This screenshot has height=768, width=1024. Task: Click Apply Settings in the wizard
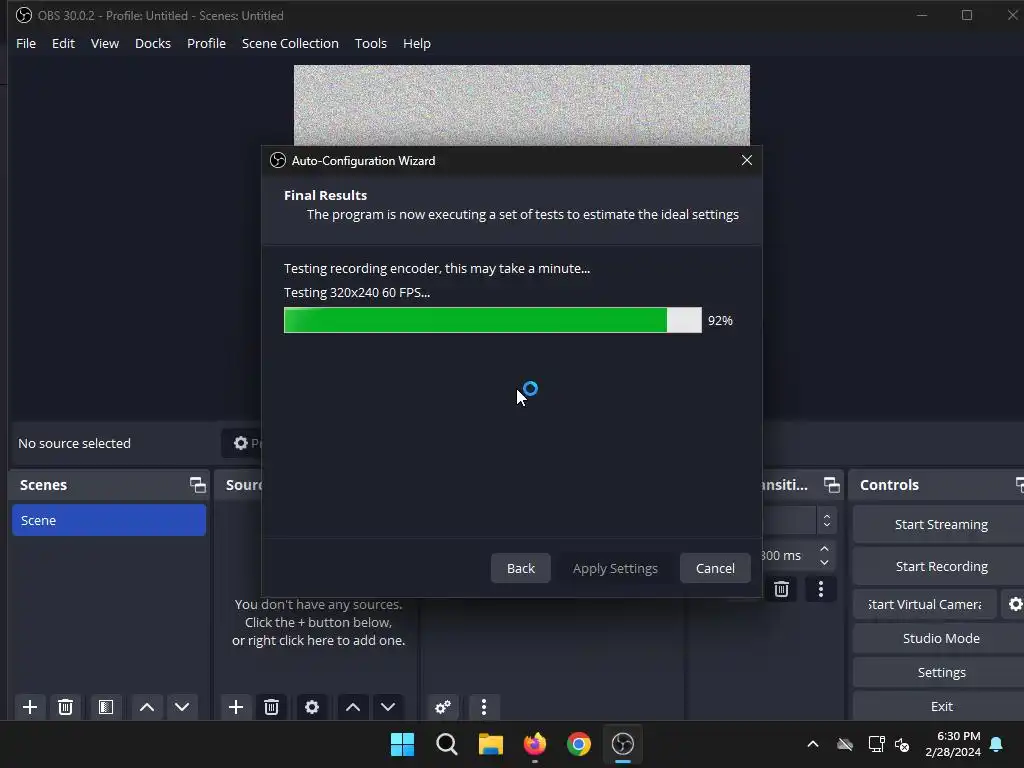coord(615,568)
